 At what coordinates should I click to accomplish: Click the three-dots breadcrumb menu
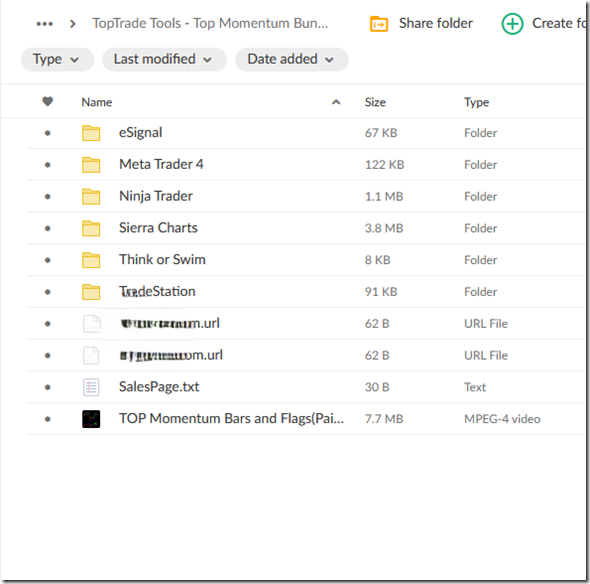click(x=44, y=24)
